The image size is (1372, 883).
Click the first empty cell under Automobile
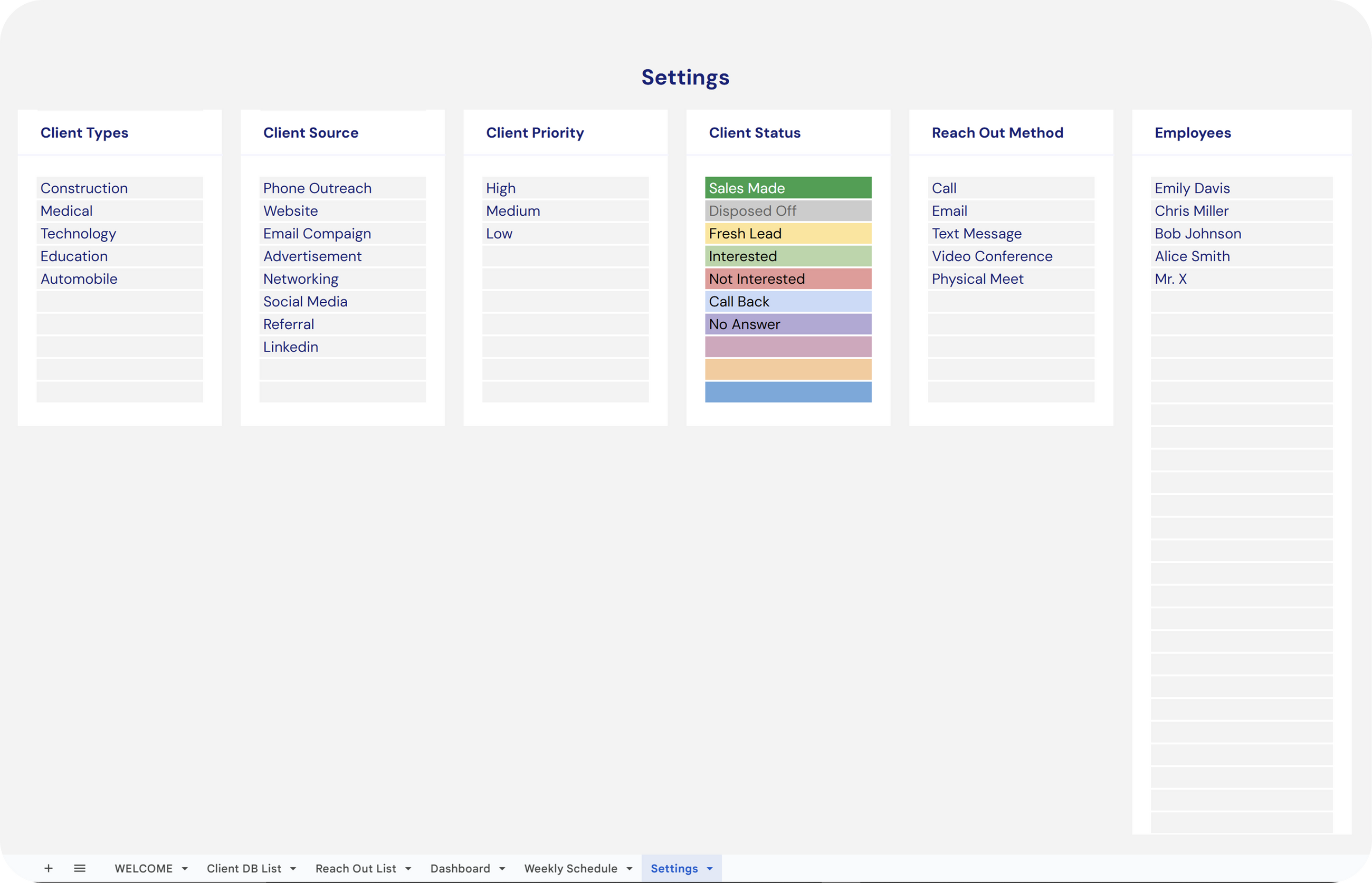coord(119,302)
